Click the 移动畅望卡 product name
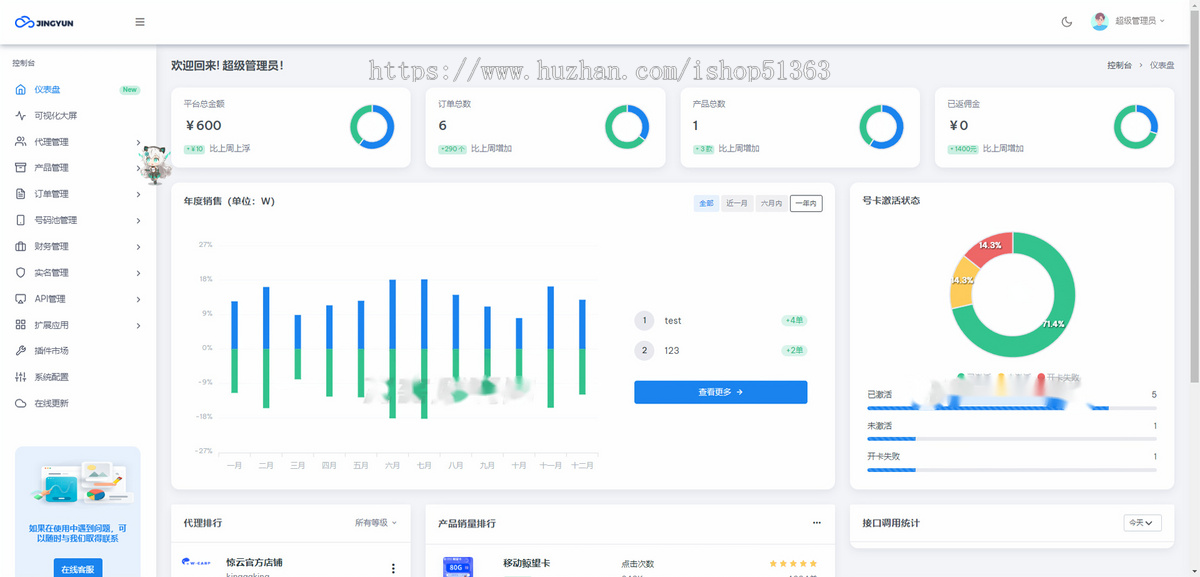1200x577 pixels. pos(527,563)
